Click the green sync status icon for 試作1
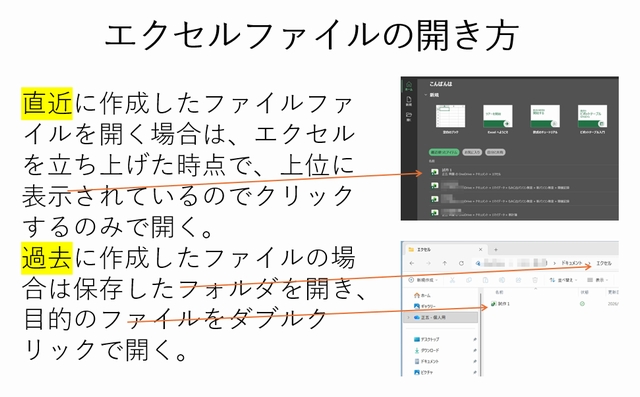Image resolution: width=640 pixels, height=397 pixels. (582, 304)
